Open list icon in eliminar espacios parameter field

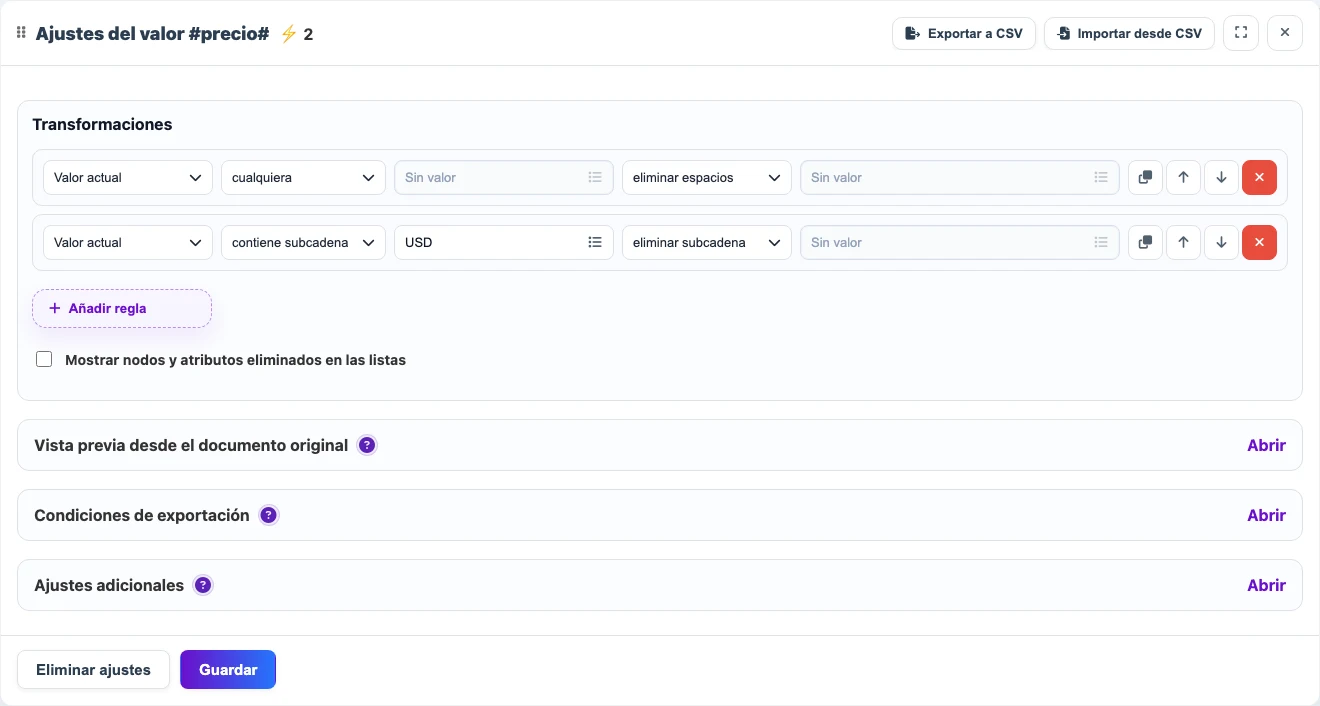pos(1101,177)
